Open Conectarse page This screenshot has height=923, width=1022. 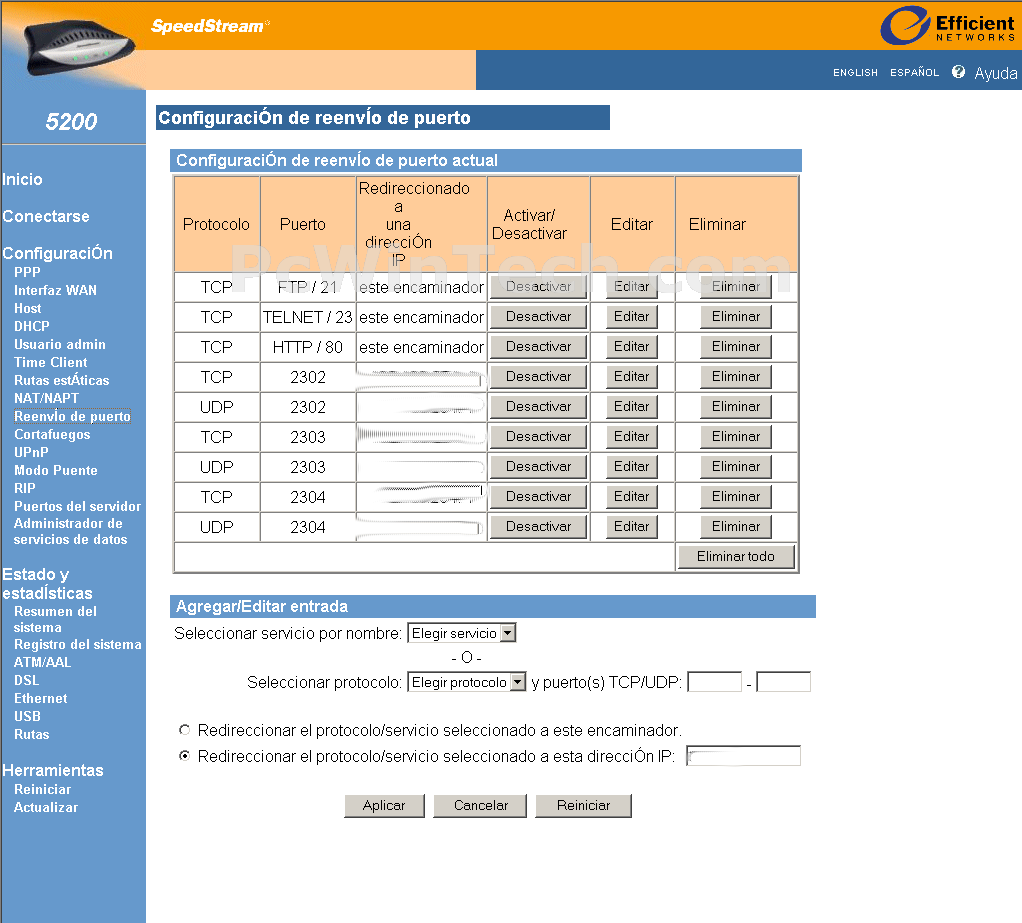(x=46, y=216)
